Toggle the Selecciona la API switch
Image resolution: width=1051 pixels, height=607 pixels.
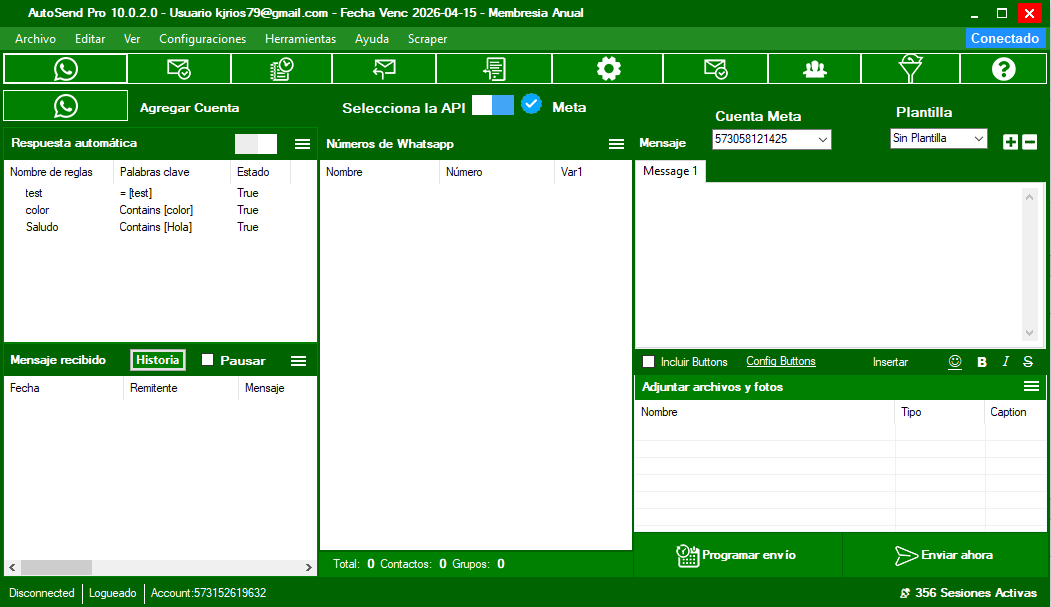[x=492, y=106]
